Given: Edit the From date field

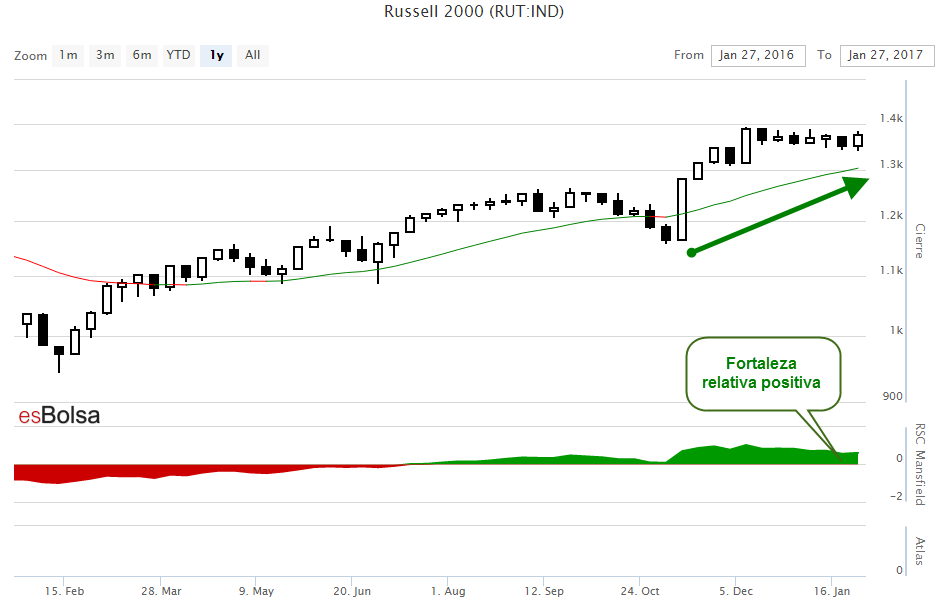Looking at the screenshot, I should tap(758, 55).
